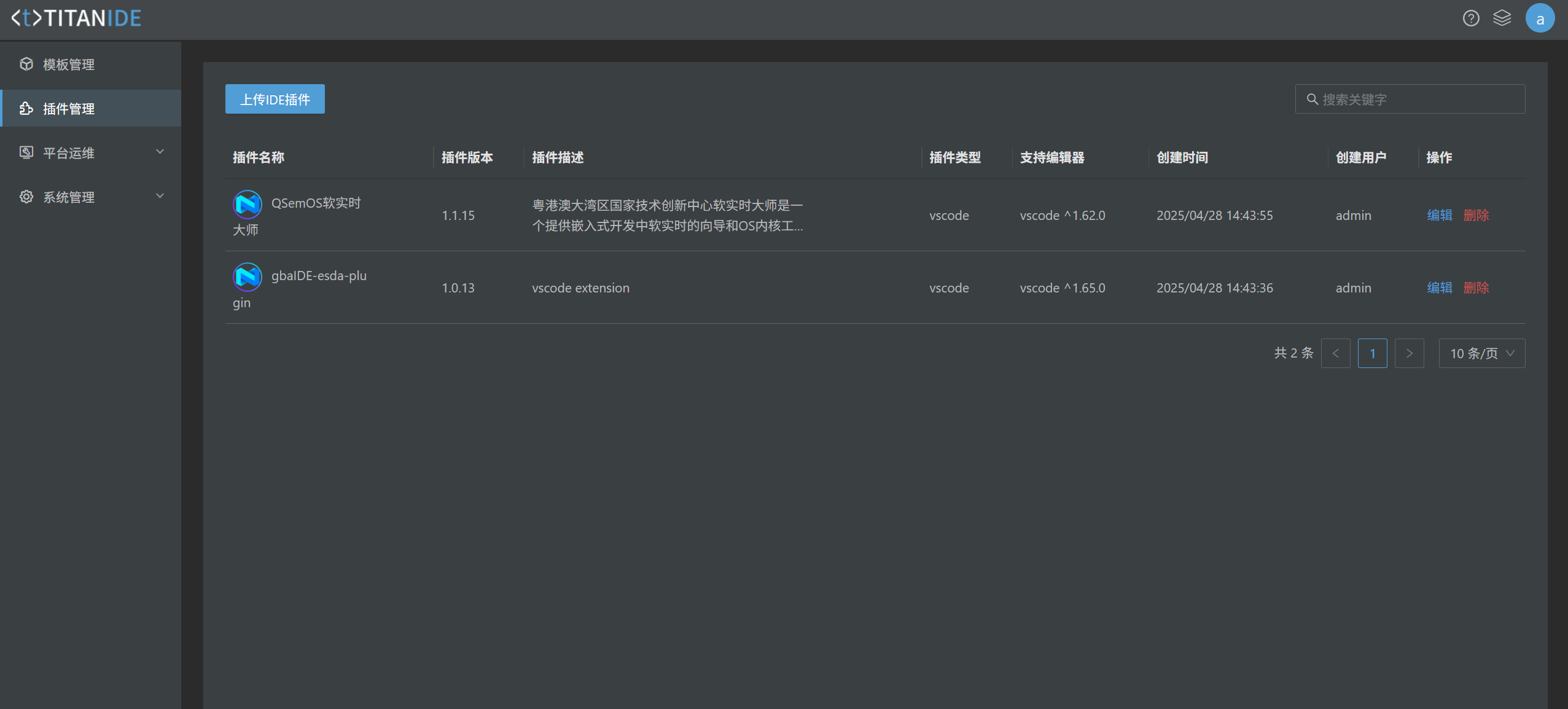Expand the 系统管理 submenu arrow

tap(160, 197)
